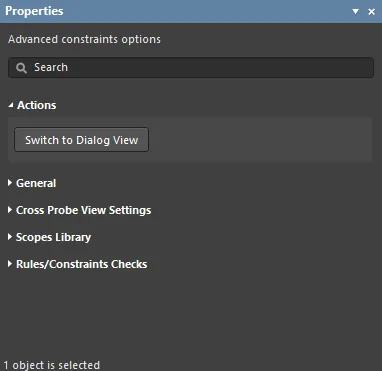Expand the Scopes Library disclosure triangle

(x=10, y=237)
